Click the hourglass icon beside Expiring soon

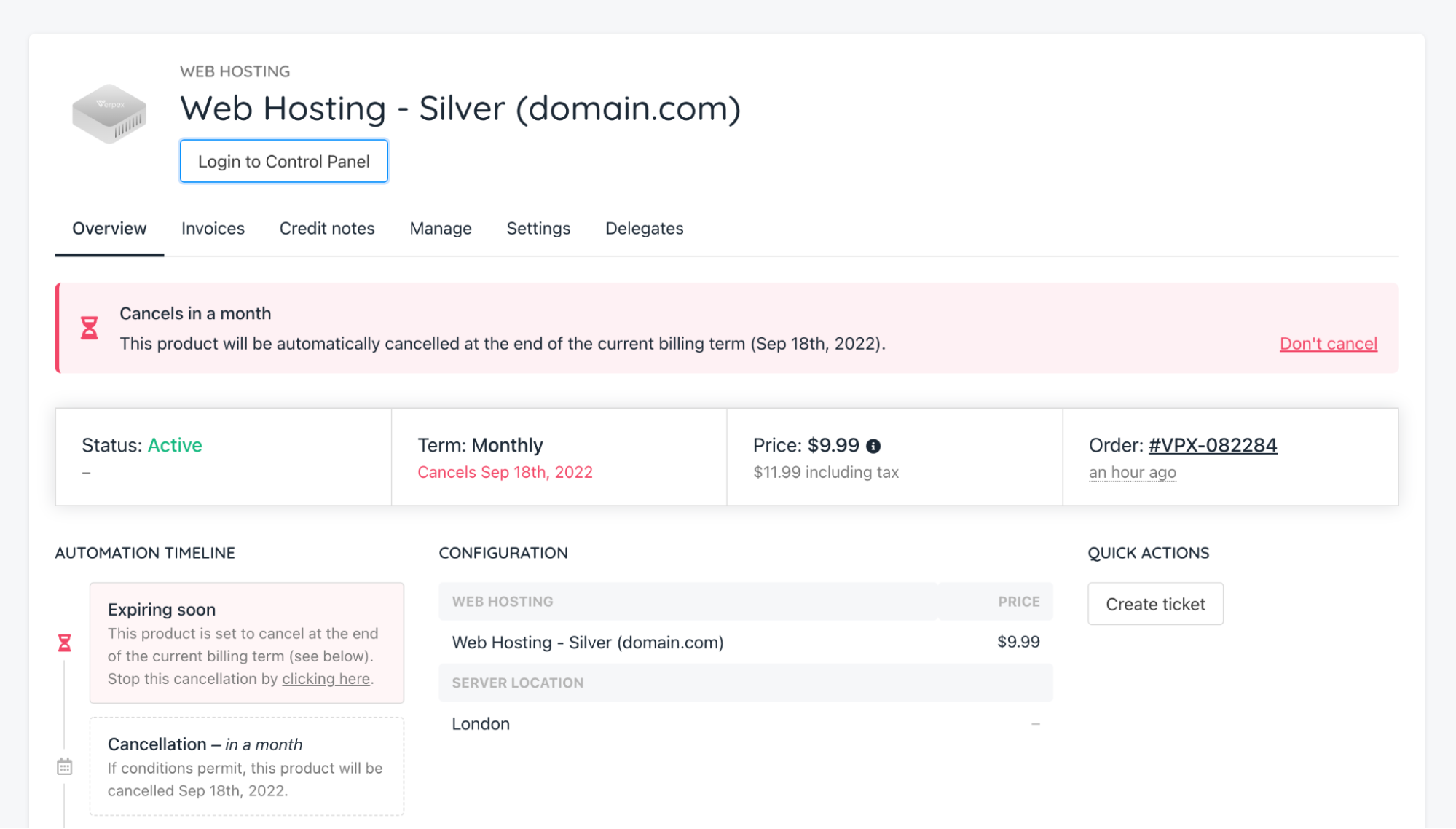65,643
